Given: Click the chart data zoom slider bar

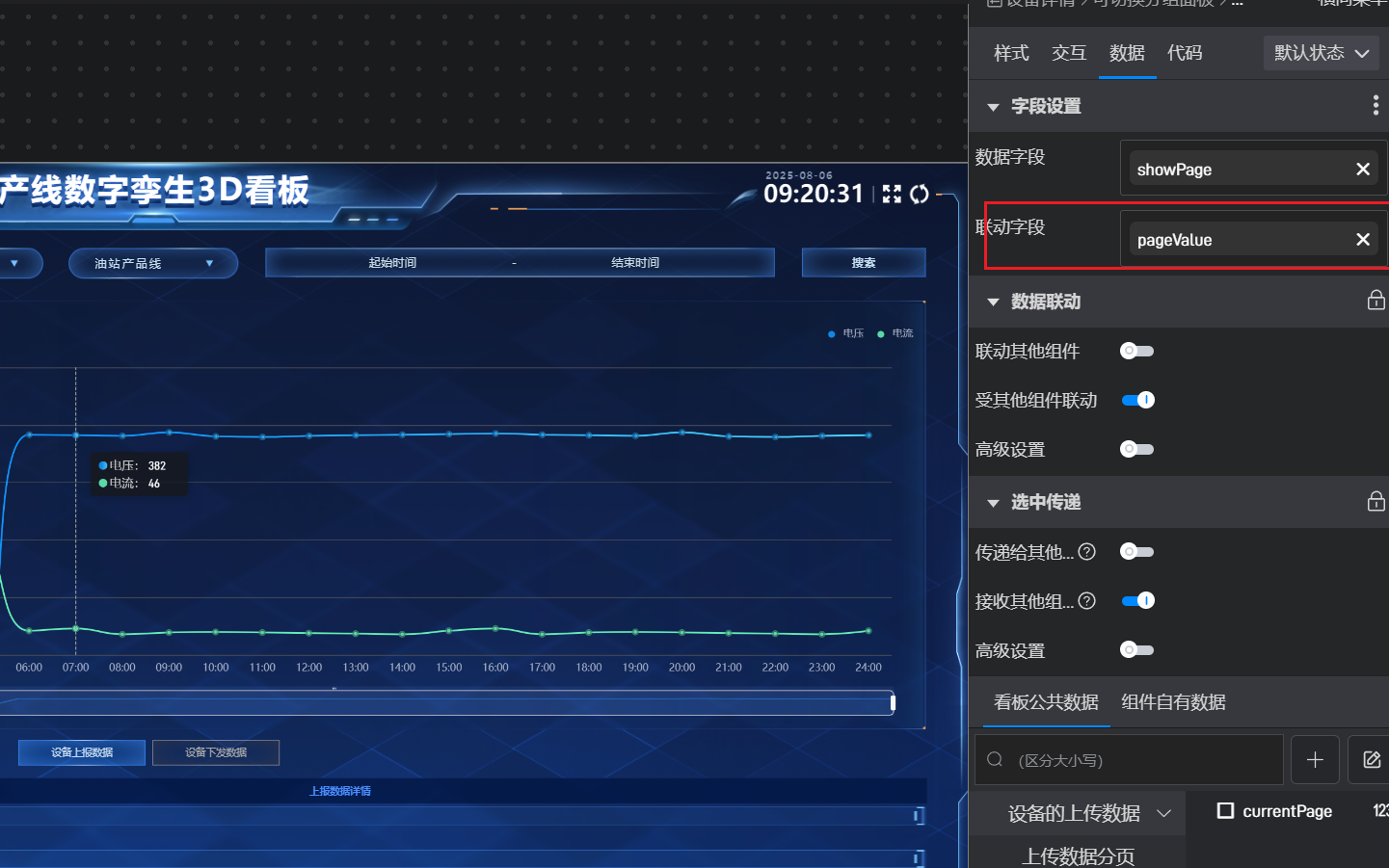Looking at the screenshot, I should click(446, 703).
